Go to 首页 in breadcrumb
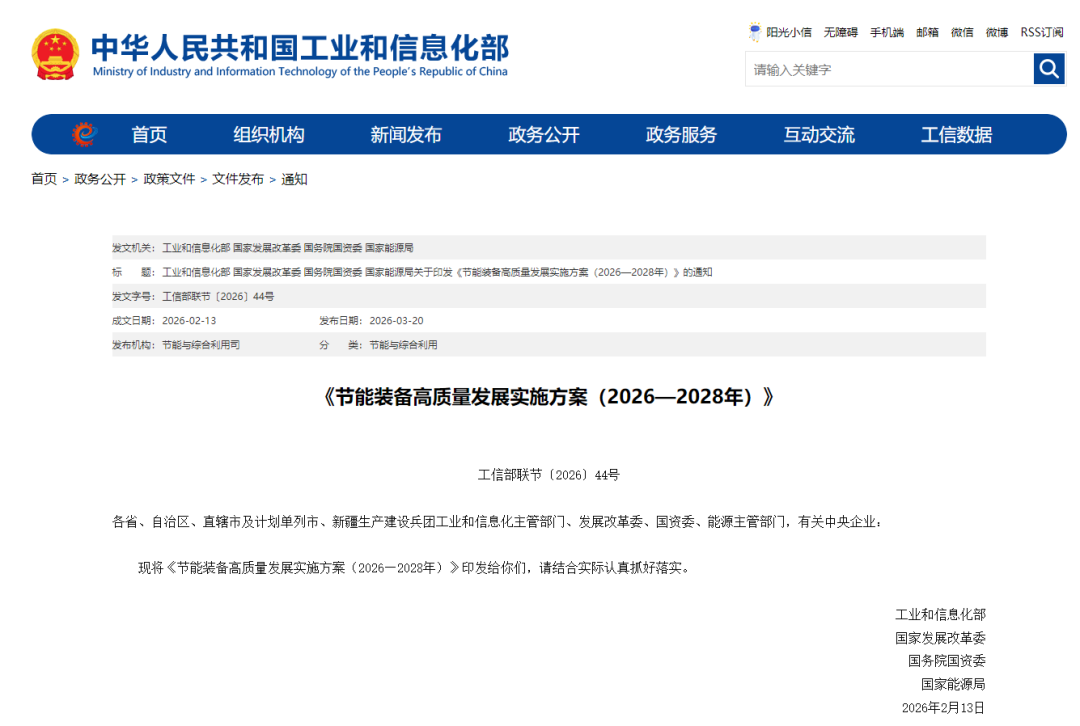Image resolution: width=1080 pixels, height=726 pixels. click(x=44, y=179)
